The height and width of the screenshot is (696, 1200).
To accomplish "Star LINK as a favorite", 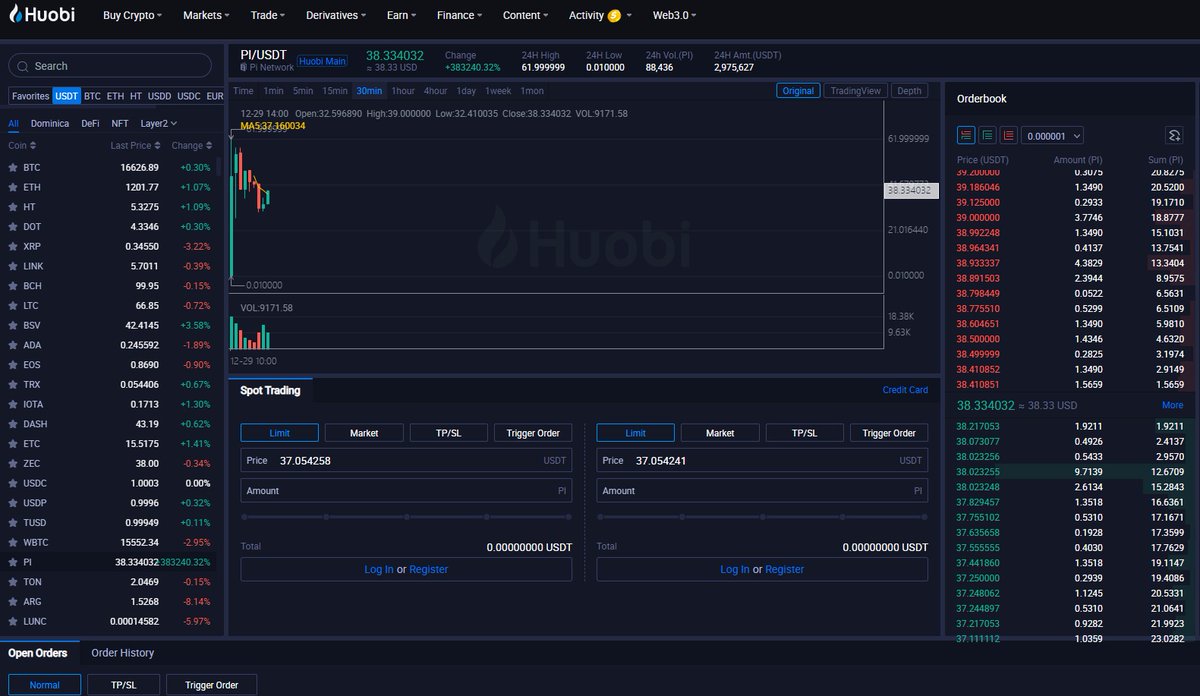I will point(13,266).
